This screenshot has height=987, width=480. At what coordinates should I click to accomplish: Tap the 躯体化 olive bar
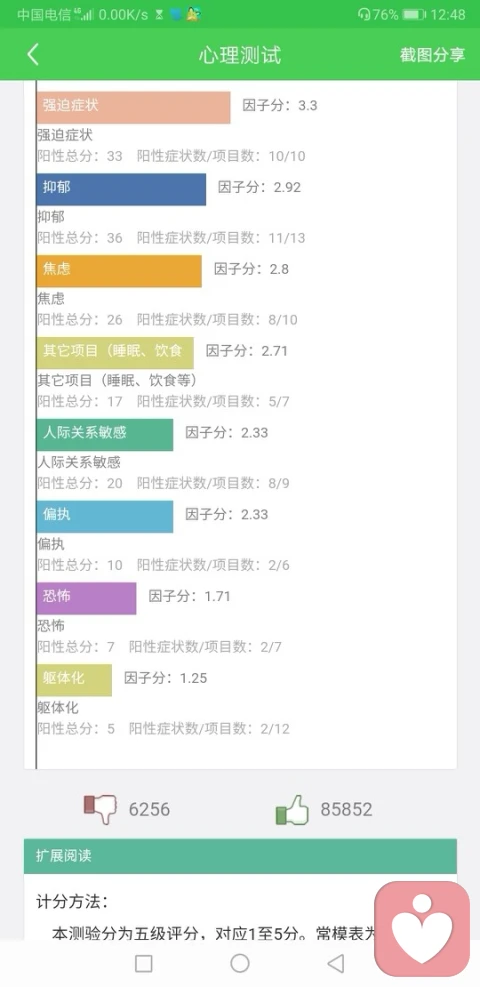(74, 680)
